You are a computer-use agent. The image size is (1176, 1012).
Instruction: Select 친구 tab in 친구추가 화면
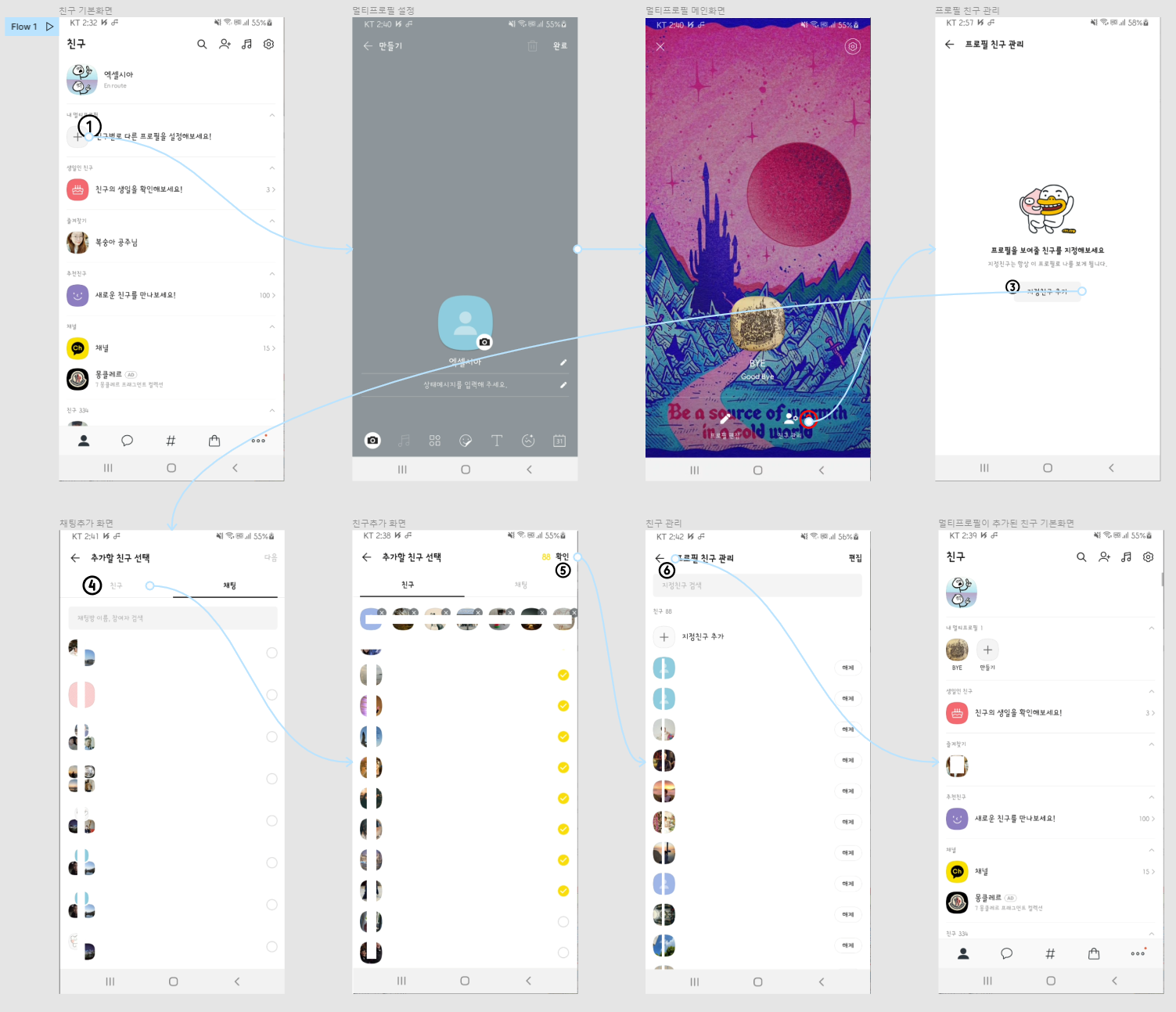(x=408, y=585)
